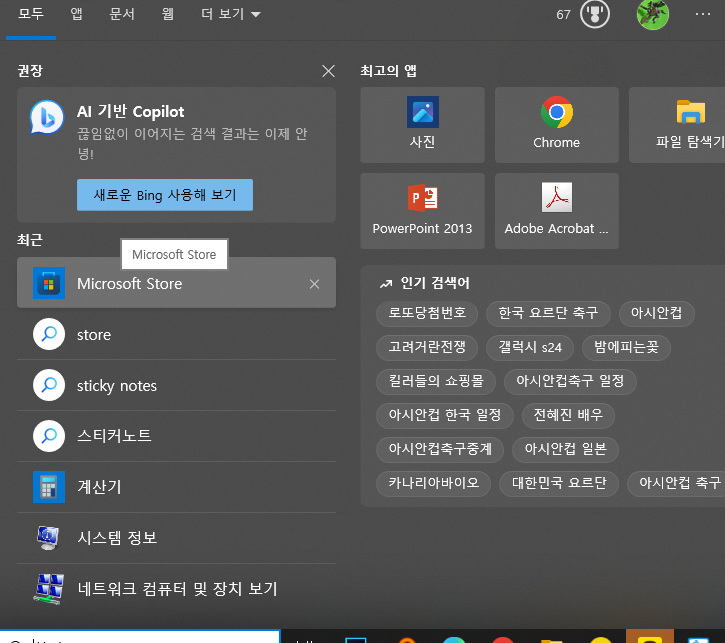This screenshot has width=725, height=643.
Task: Remove Microsoft Store from recent list
Action: tap(314, 284)
